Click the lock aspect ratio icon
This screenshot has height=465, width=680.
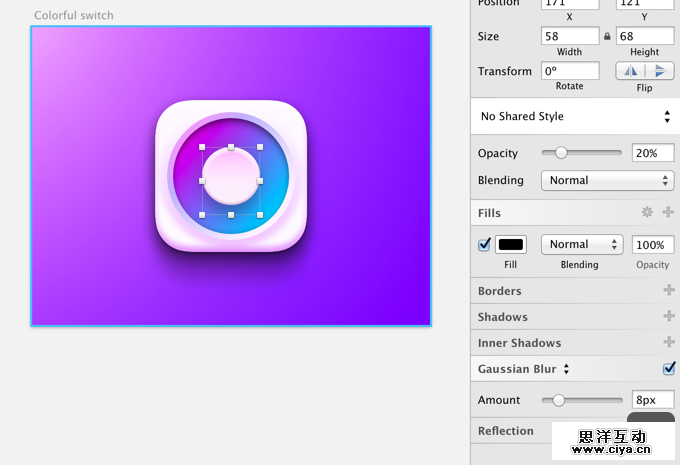(606, 37)
